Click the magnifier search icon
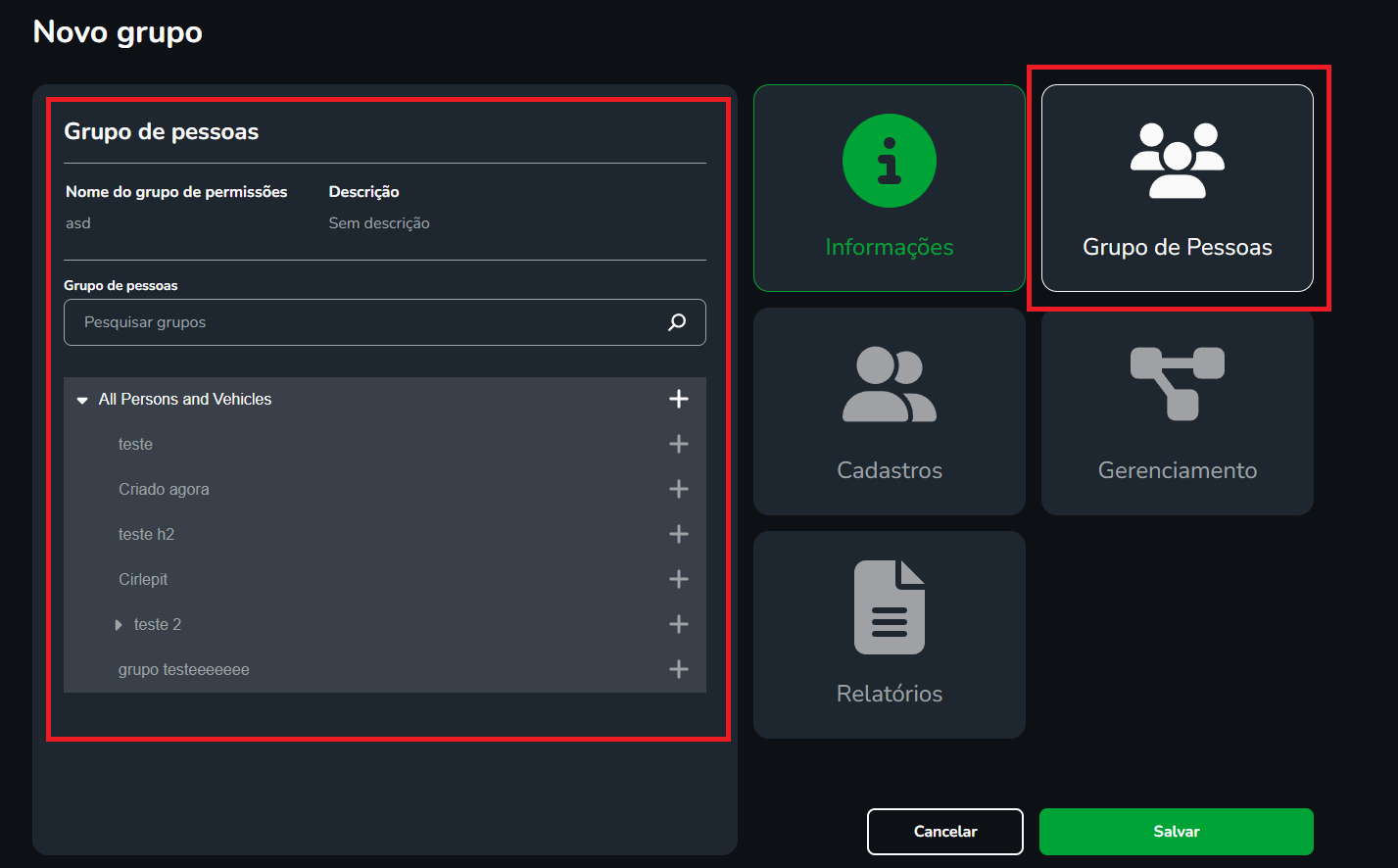 click(677, 322)
